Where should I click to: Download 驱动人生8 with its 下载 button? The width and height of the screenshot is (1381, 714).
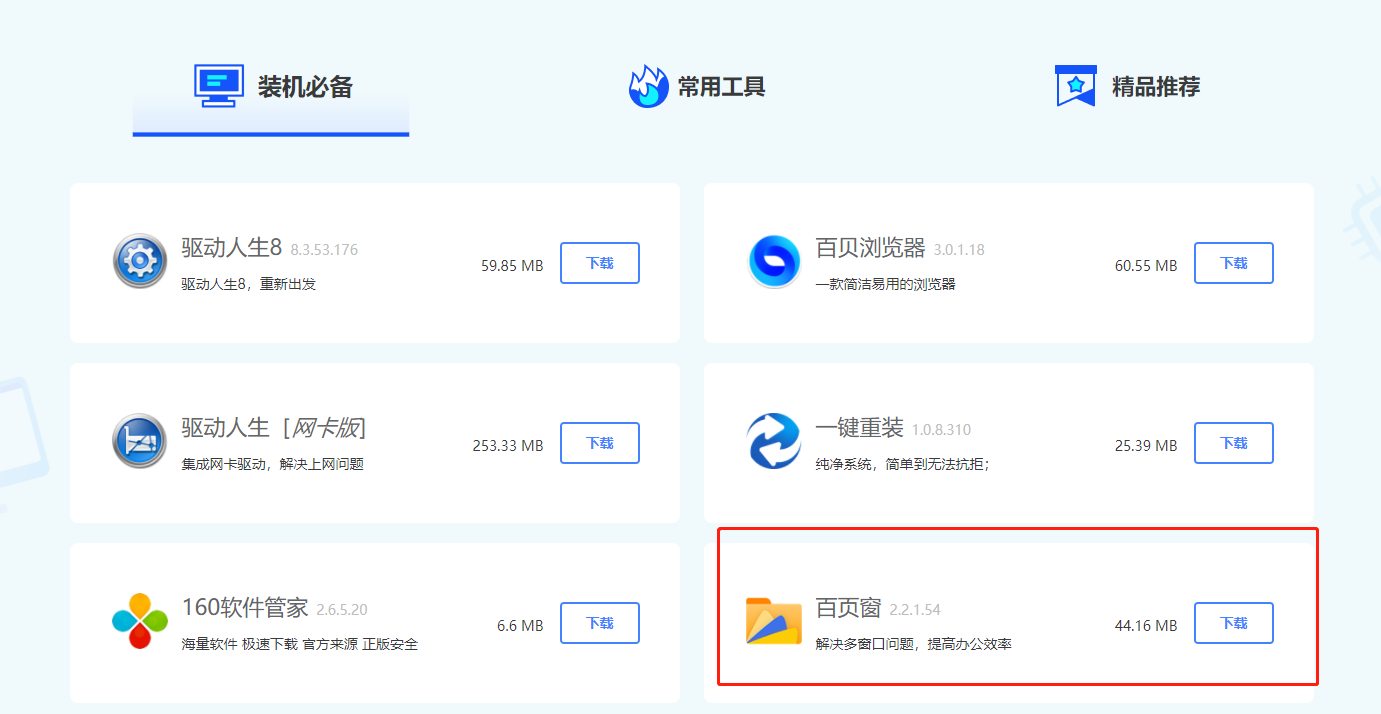(600, 263)
